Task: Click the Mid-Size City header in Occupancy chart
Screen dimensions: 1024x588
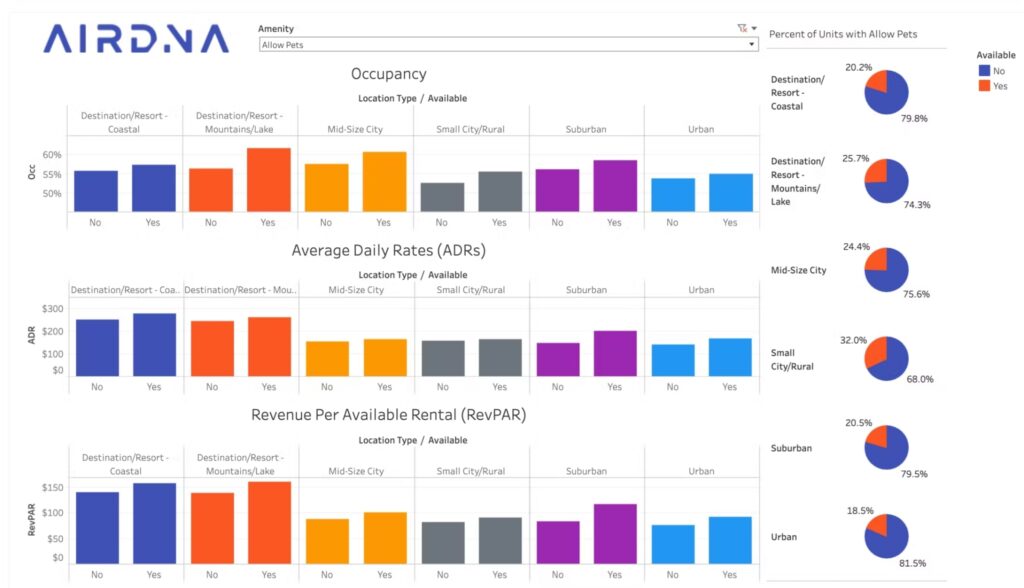Action: pyautogui.click(x=355, y=129)
